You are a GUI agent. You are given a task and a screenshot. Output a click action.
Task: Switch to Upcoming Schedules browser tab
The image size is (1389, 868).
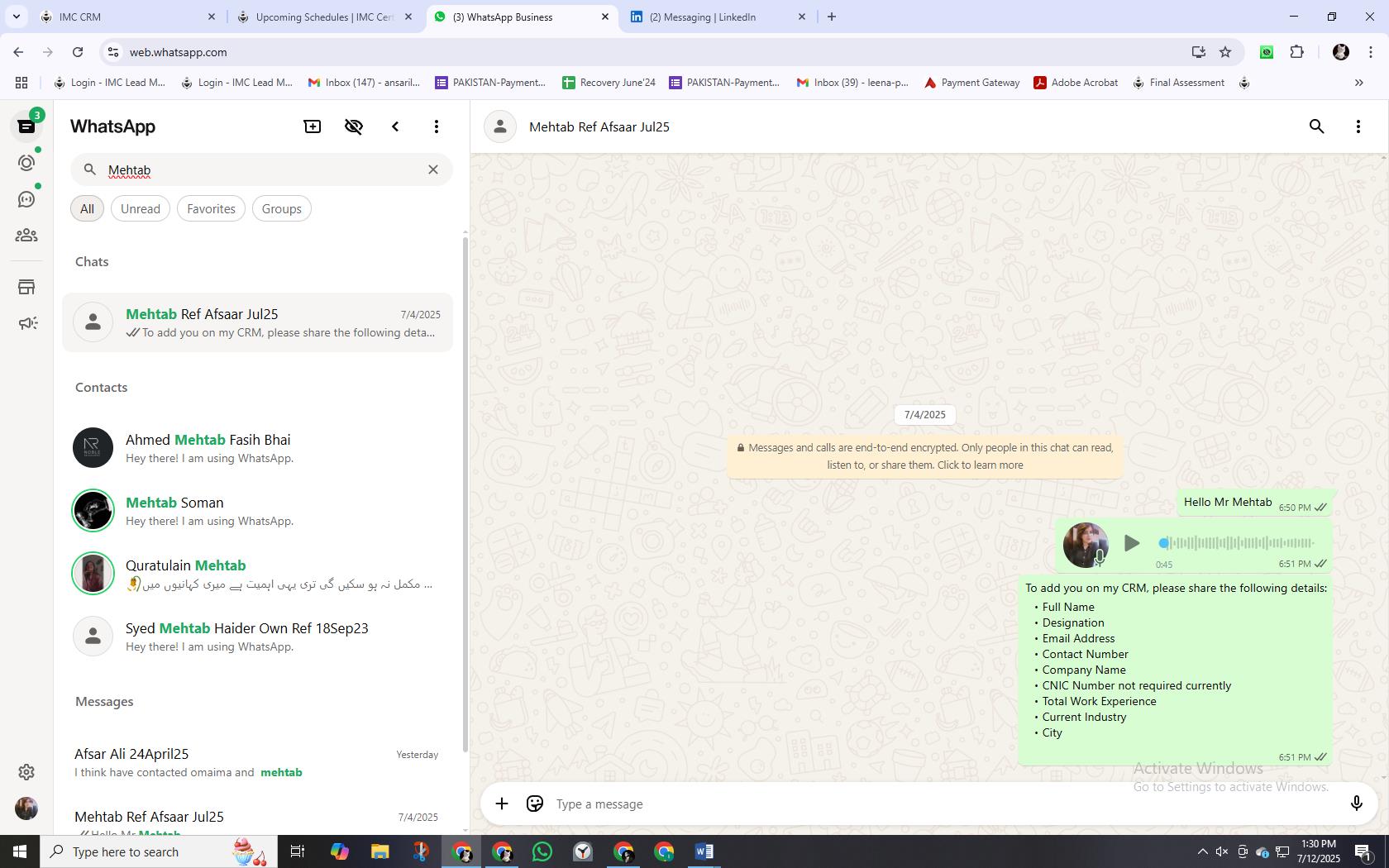(x=325, y=17)
